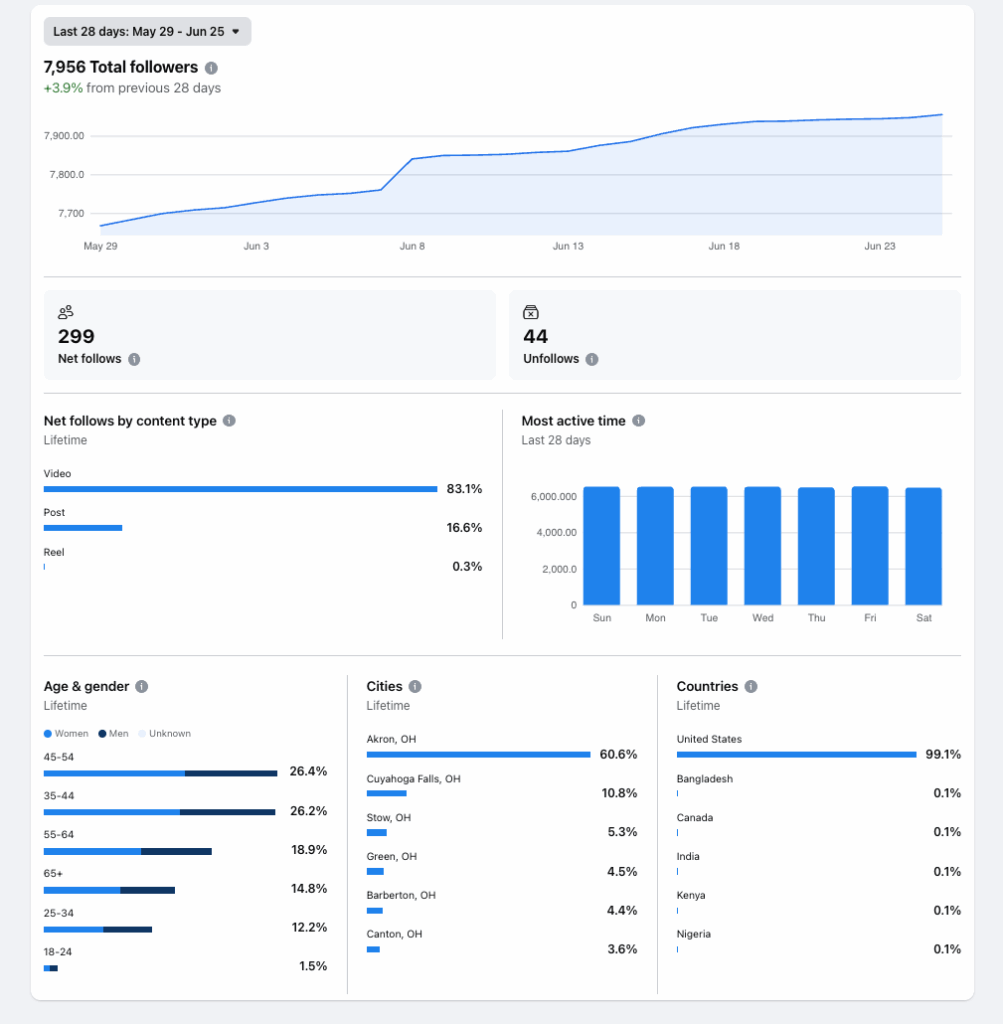Toggle the Men legend item

[x=114, y=734]
